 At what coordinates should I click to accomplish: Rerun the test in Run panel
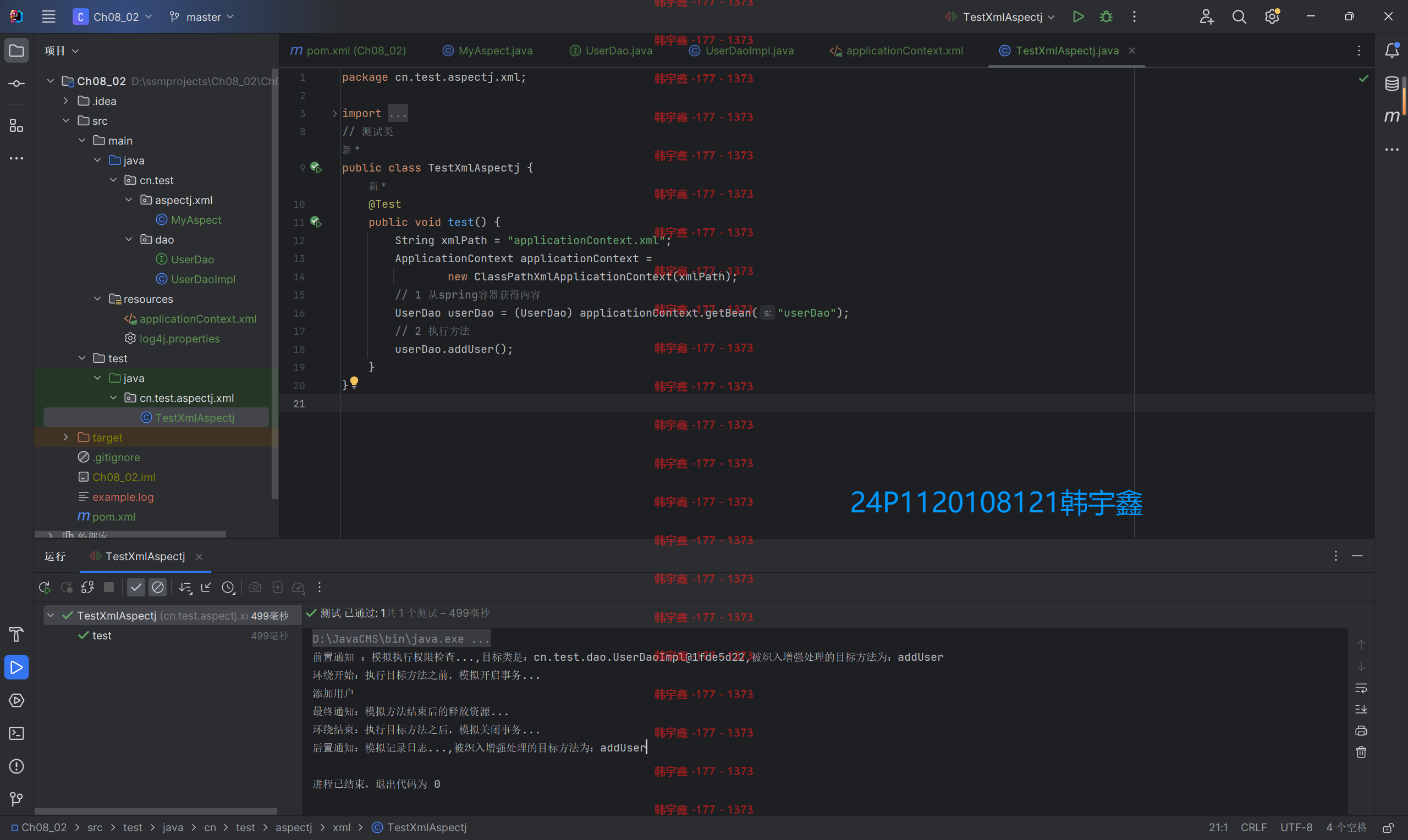pos(45,587)
